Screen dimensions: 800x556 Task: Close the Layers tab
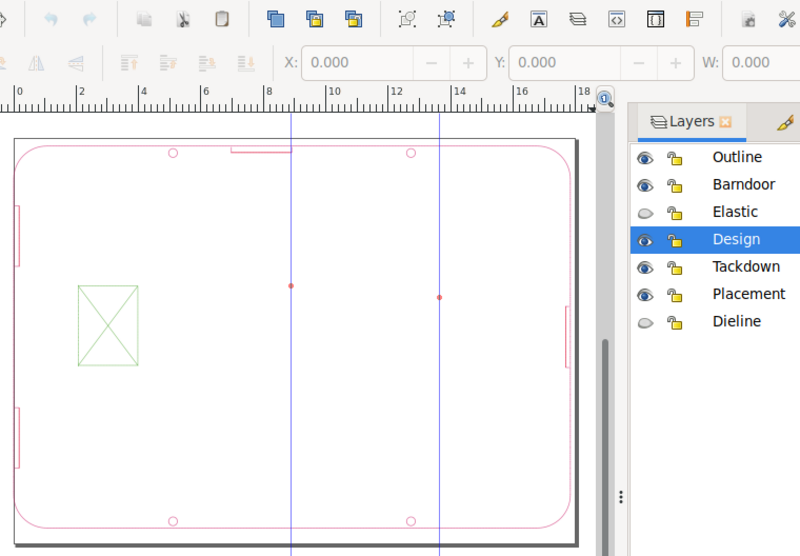pyautogui.click(x=725, y=122)
